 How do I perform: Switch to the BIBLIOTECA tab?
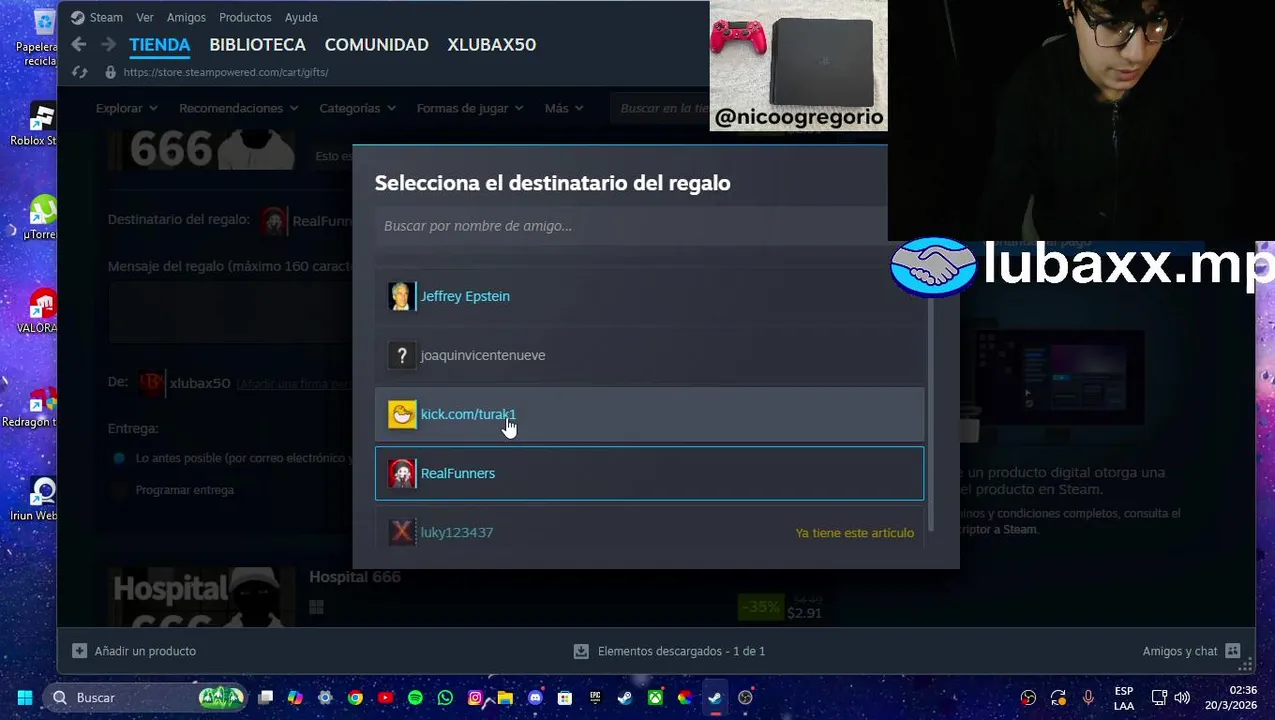point(257,45)
